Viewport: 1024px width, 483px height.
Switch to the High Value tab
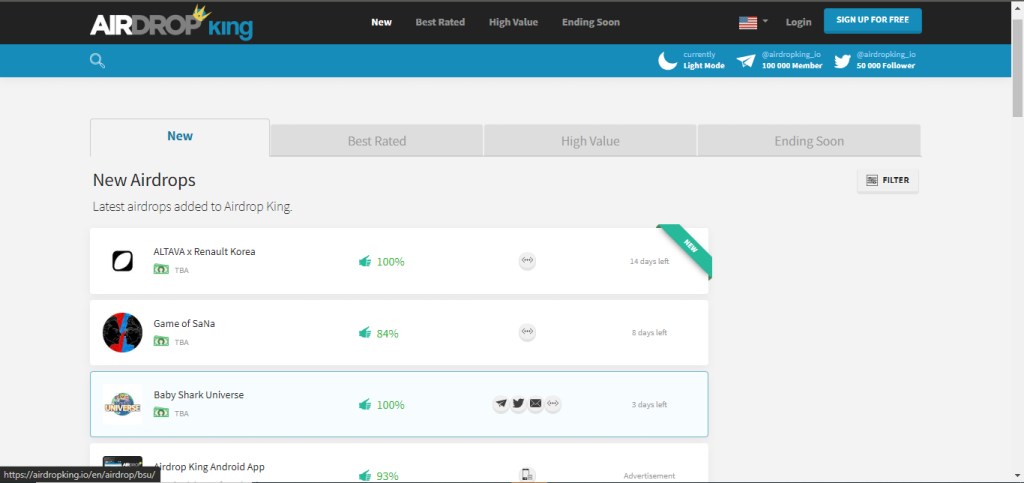590,141
